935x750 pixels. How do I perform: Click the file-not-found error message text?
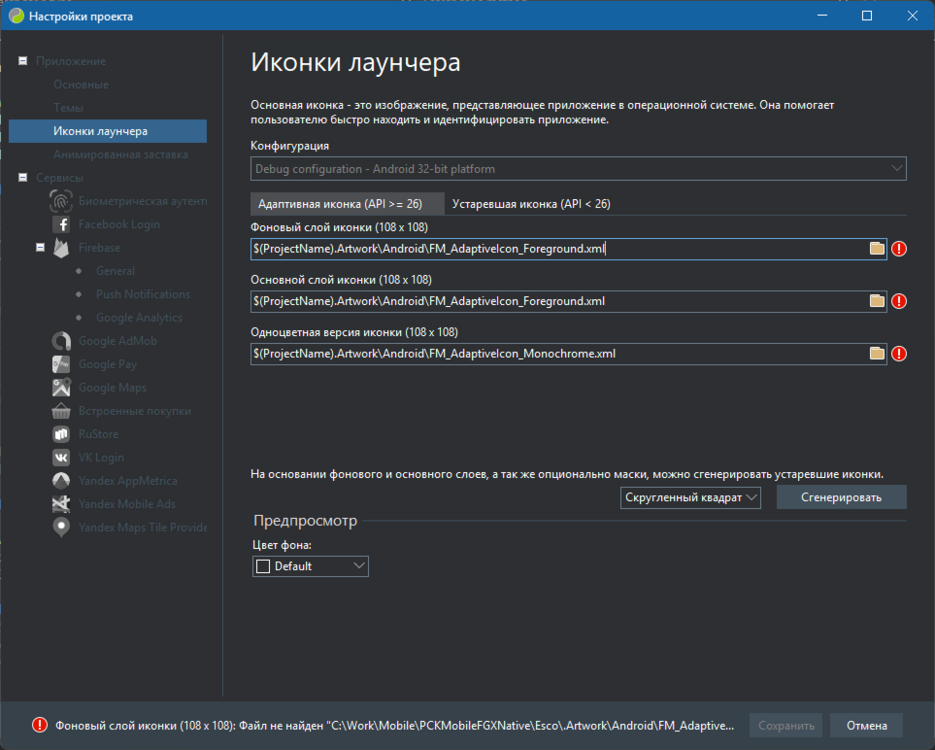[x=394, y=726]
